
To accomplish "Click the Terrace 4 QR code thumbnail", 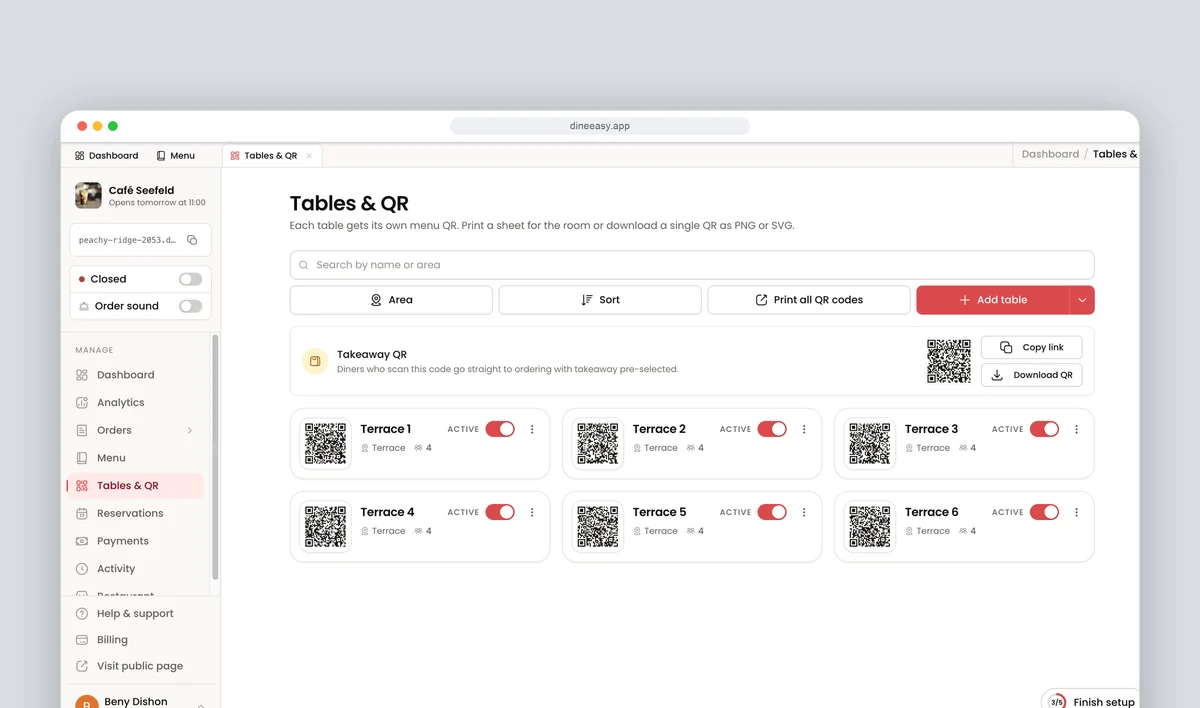I will point(325,526).
